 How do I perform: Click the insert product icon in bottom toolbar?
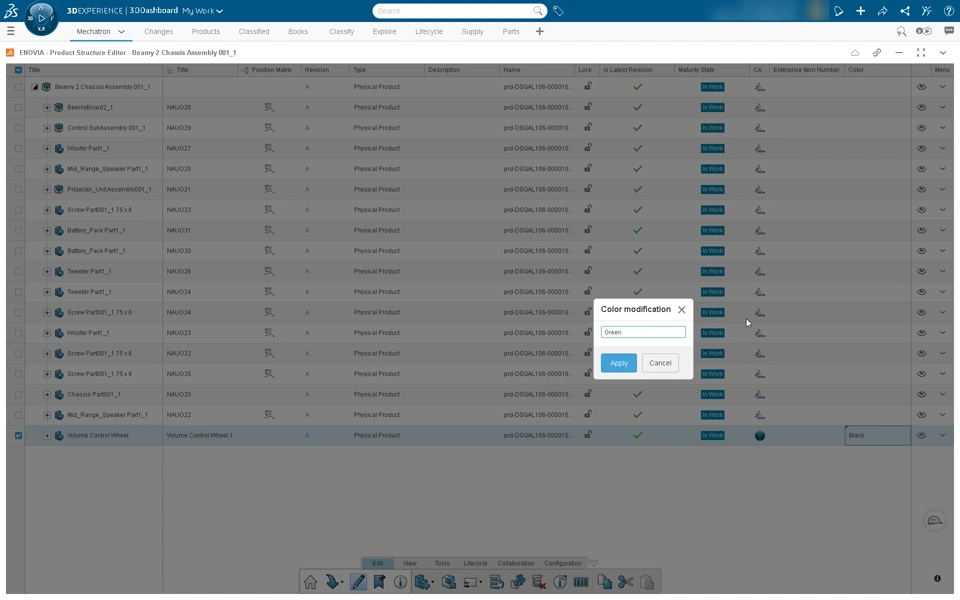[x=422, y=582]
